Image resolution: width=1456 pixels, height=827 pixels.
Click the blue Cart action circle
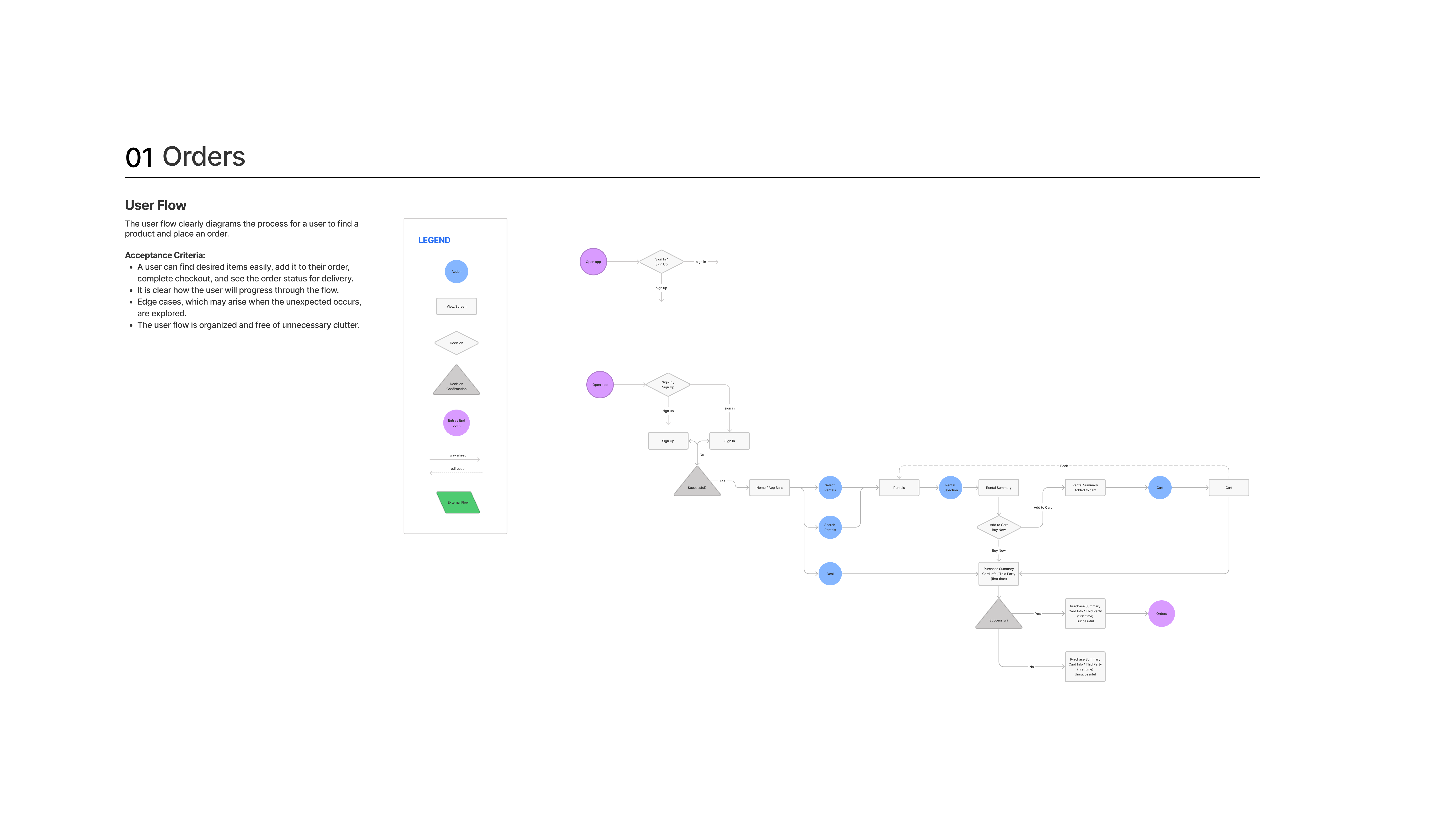(1159, 487)
